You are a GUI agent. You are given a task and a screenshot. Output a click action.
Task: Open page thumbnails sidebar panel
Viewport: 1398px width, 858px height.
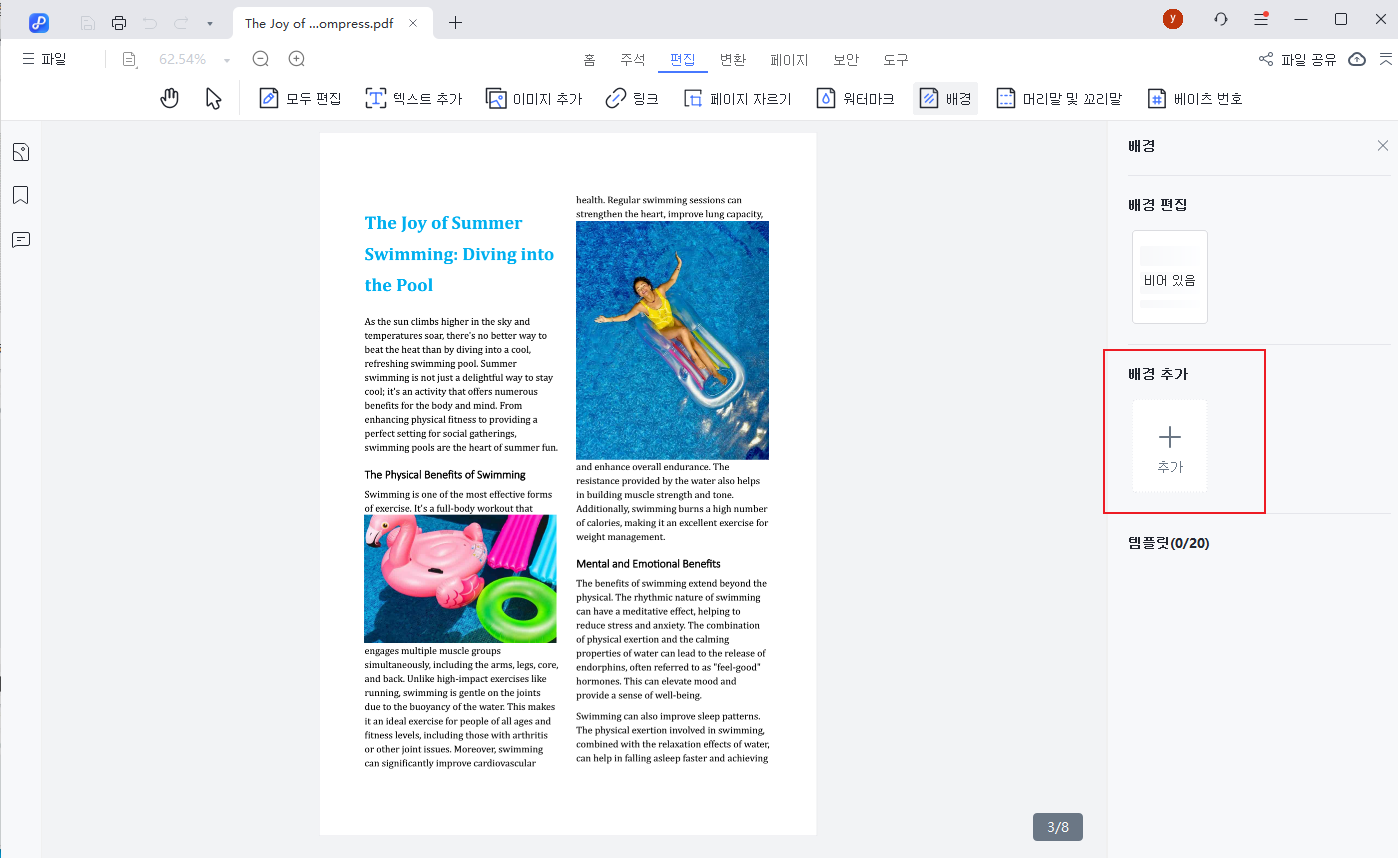21,152
